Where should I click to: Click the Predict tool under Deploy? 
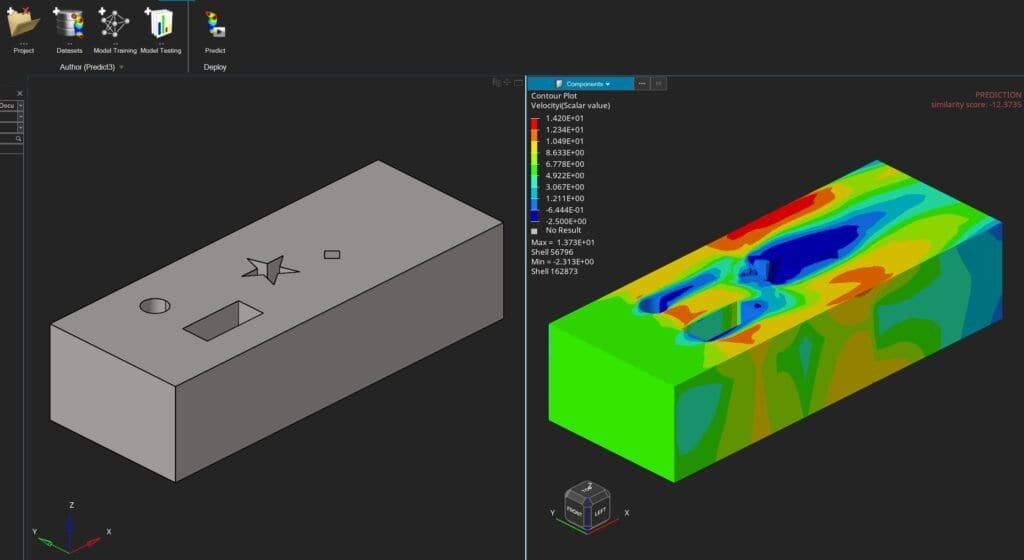click(215, 30)
